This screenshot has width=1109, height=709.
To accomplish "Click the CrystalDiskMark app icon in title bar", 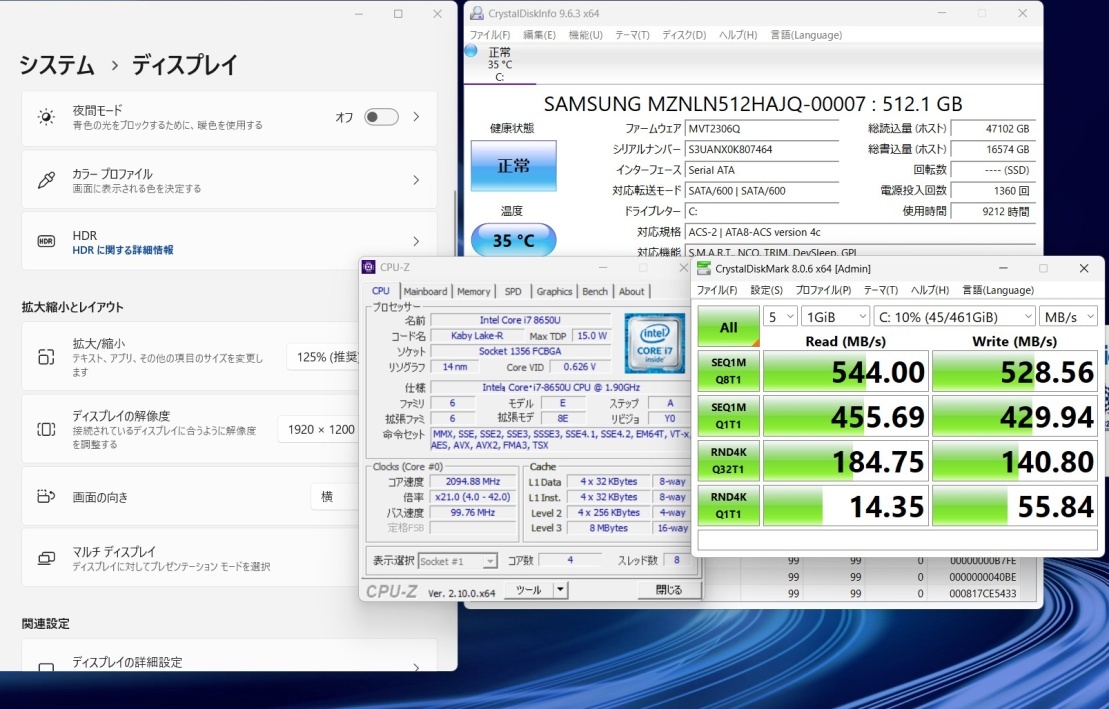I will point(704,268).
